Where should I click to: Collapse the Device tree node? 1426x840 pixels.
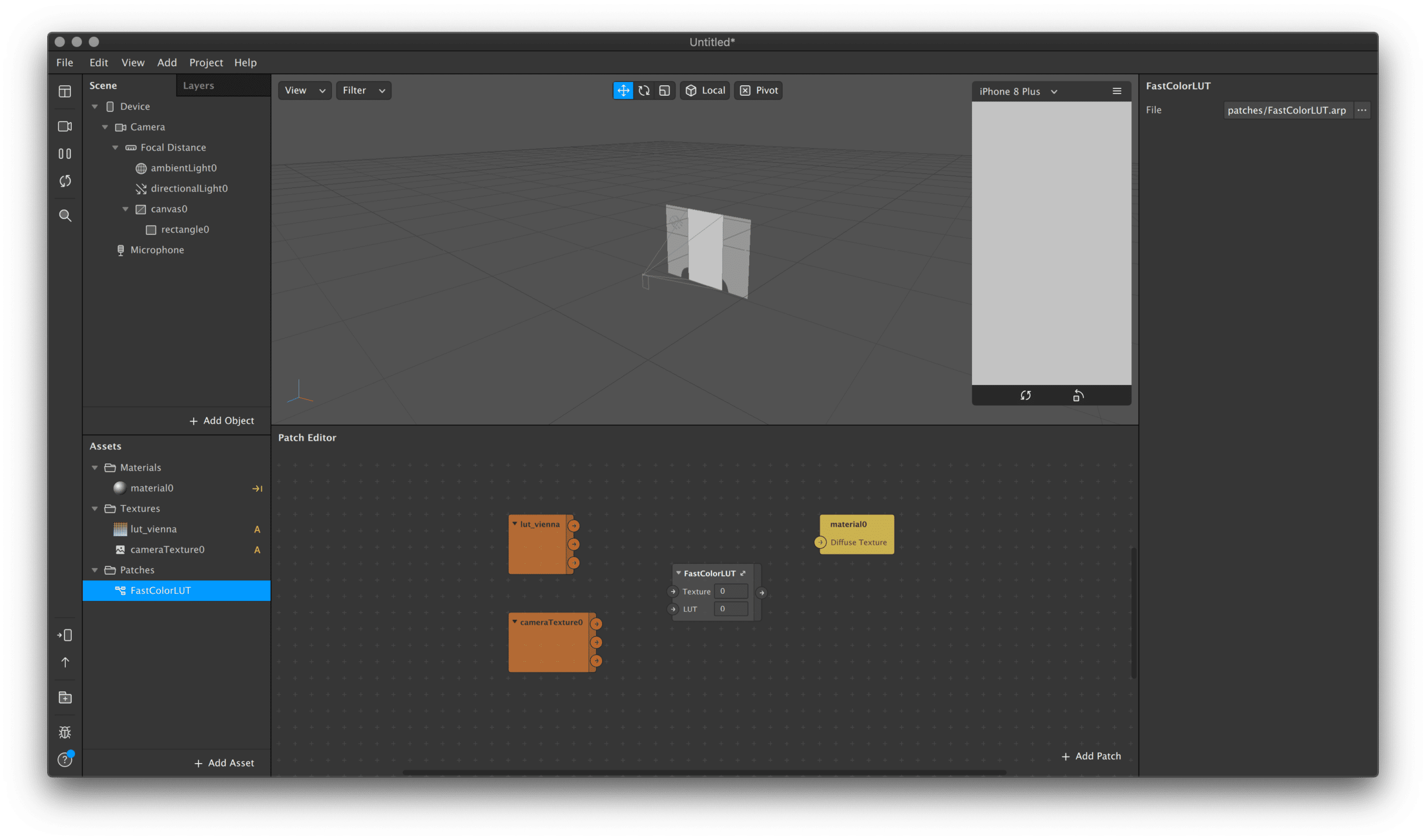pos(95,106)
